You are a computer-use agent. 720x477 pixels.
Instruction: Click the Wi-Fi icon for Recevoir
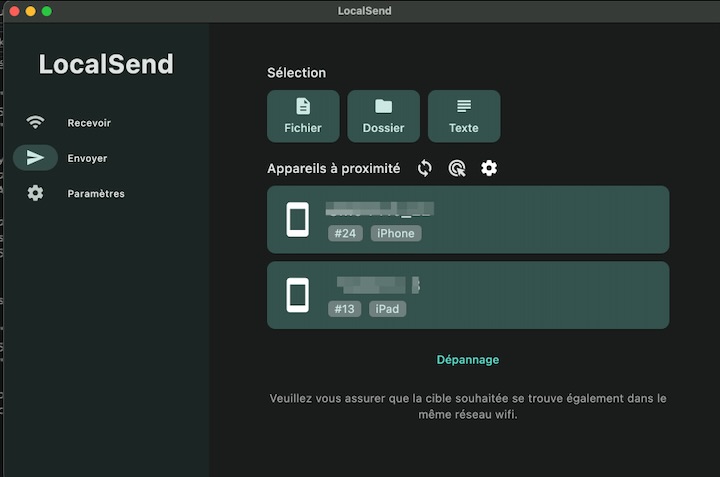[x=36, y=123]
